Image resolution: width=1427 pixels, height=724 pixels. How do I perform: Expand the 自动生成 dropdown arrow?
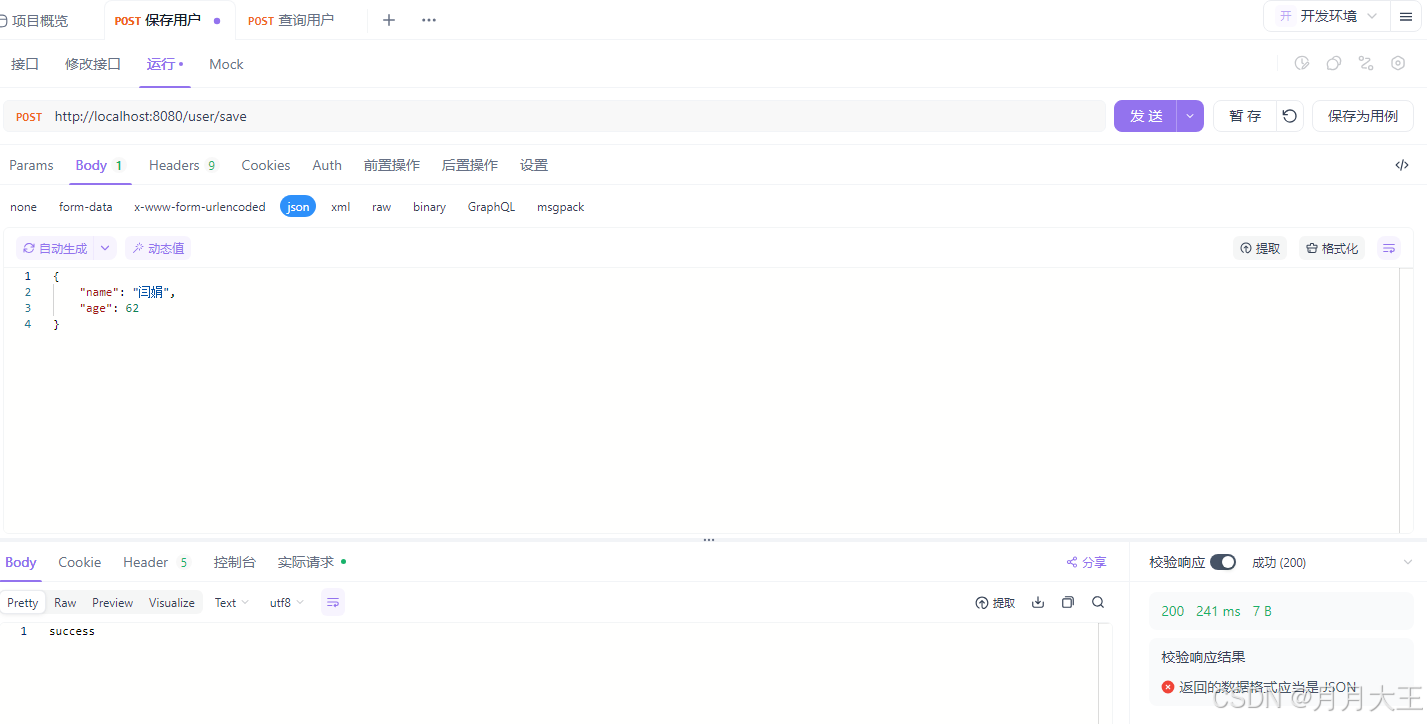(x=104, y=248)
